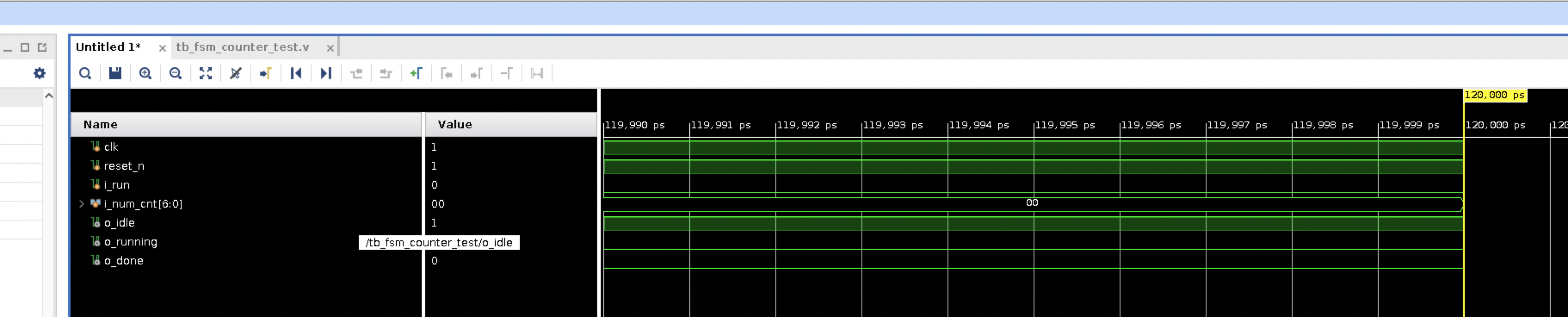Click the 00 bus label in waveform
This screenshot has width=1568, height=317.
[x=1032, y=202]
